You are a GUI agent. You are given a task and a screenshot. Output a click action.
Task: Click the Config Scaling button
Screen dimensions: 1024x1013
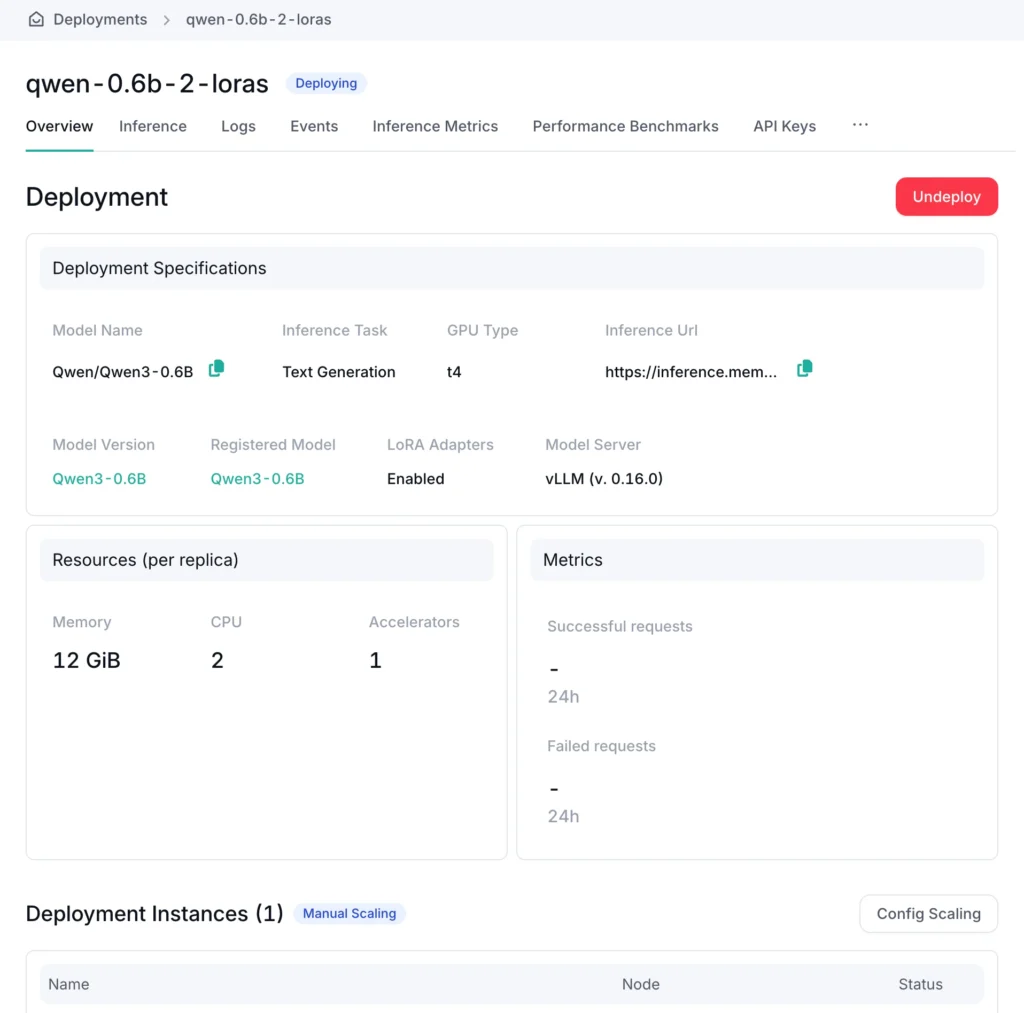928,913
